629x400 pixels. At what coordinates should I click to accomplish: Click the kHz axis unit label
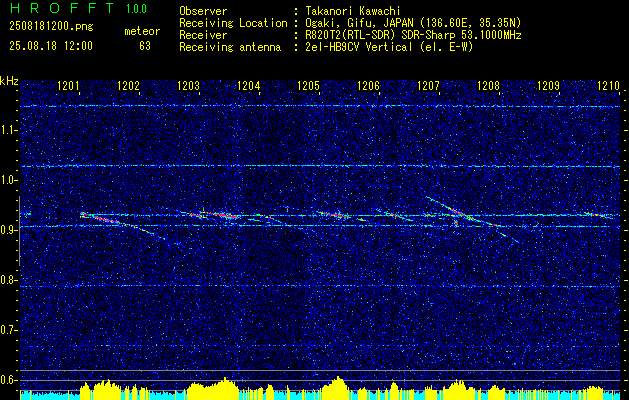pos(9,81)
